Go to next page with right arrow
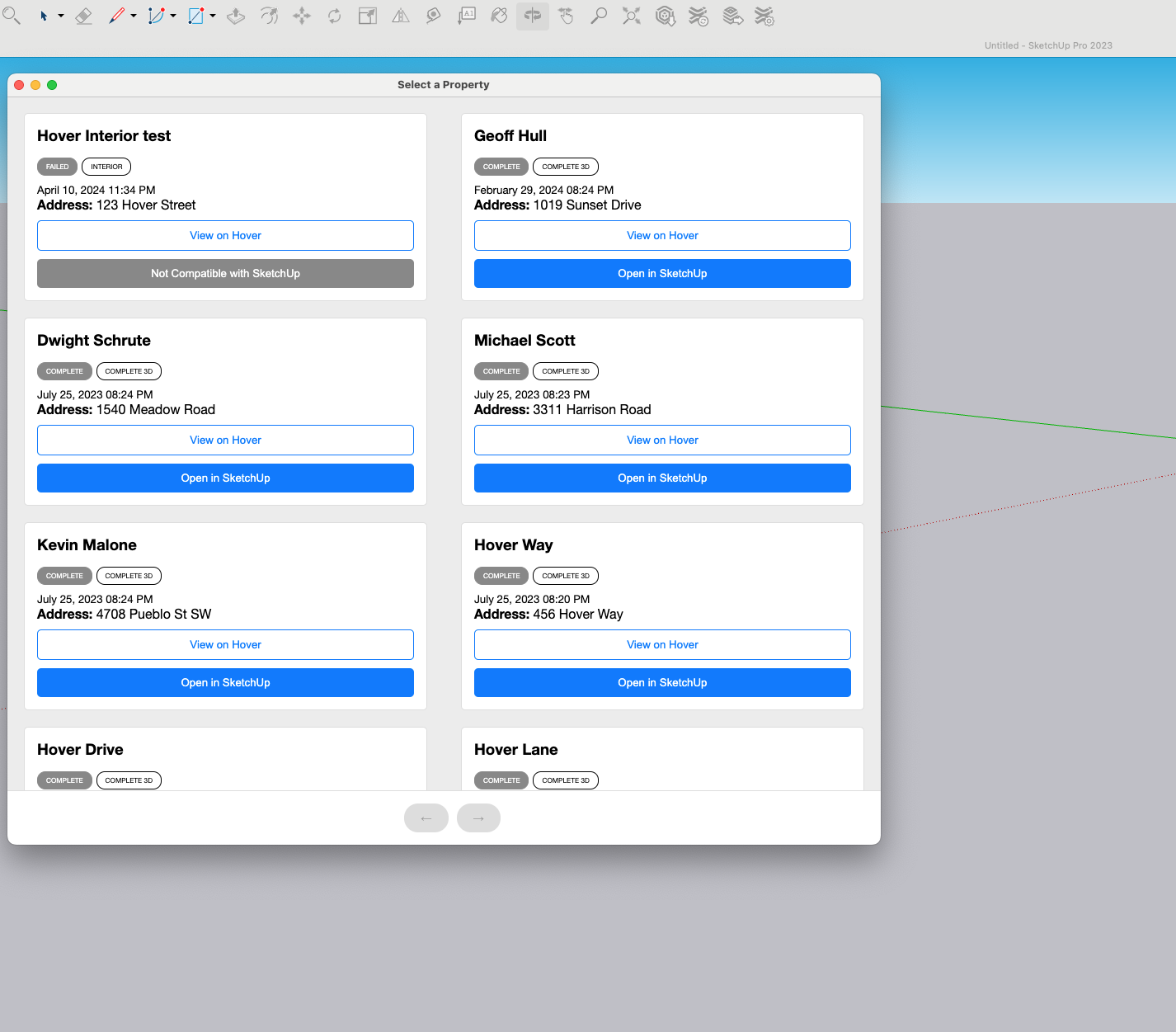 click(478, 818)
